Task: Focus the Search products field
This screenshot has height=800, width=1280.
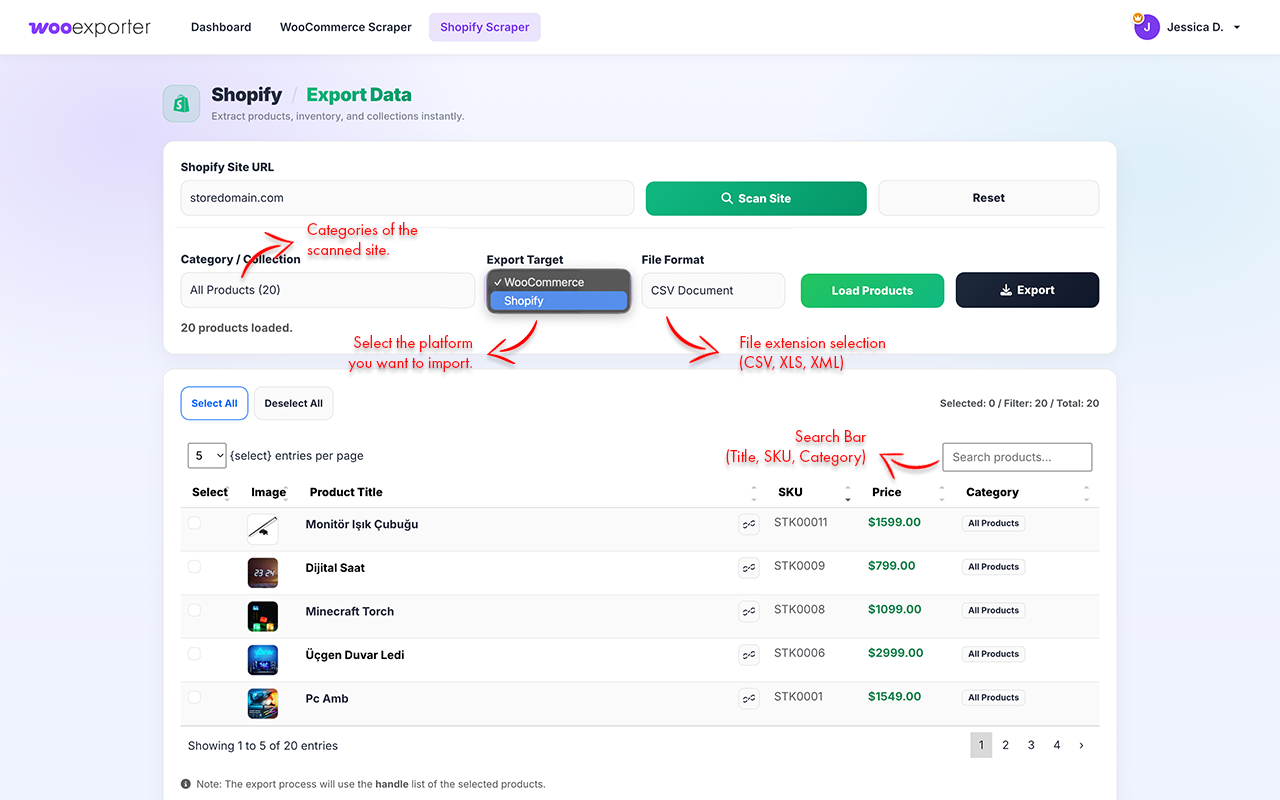Action: pyautogui.click(x=1017, y=457)
